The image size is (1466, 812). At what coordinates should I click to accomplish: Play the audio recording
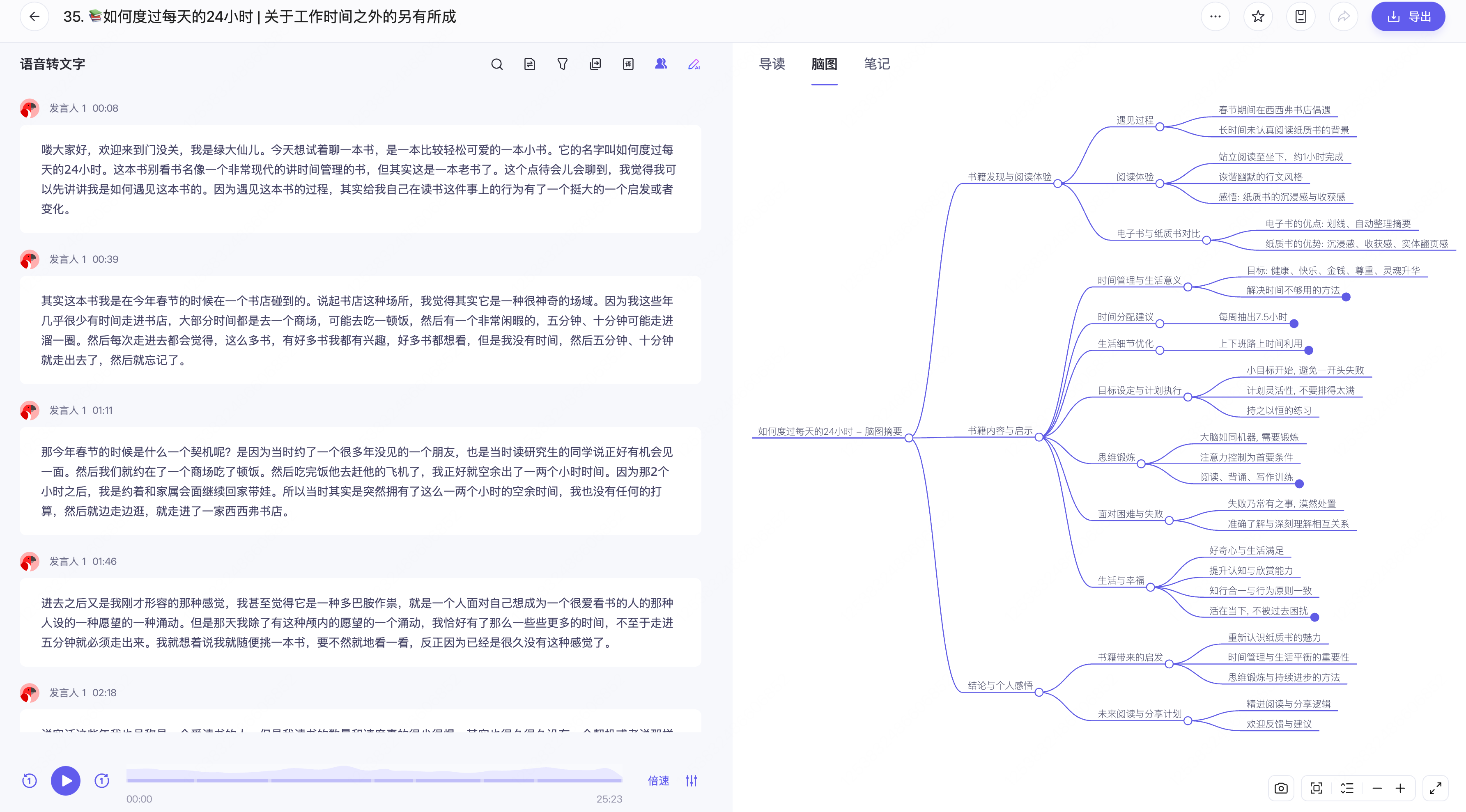coord(66,781)
